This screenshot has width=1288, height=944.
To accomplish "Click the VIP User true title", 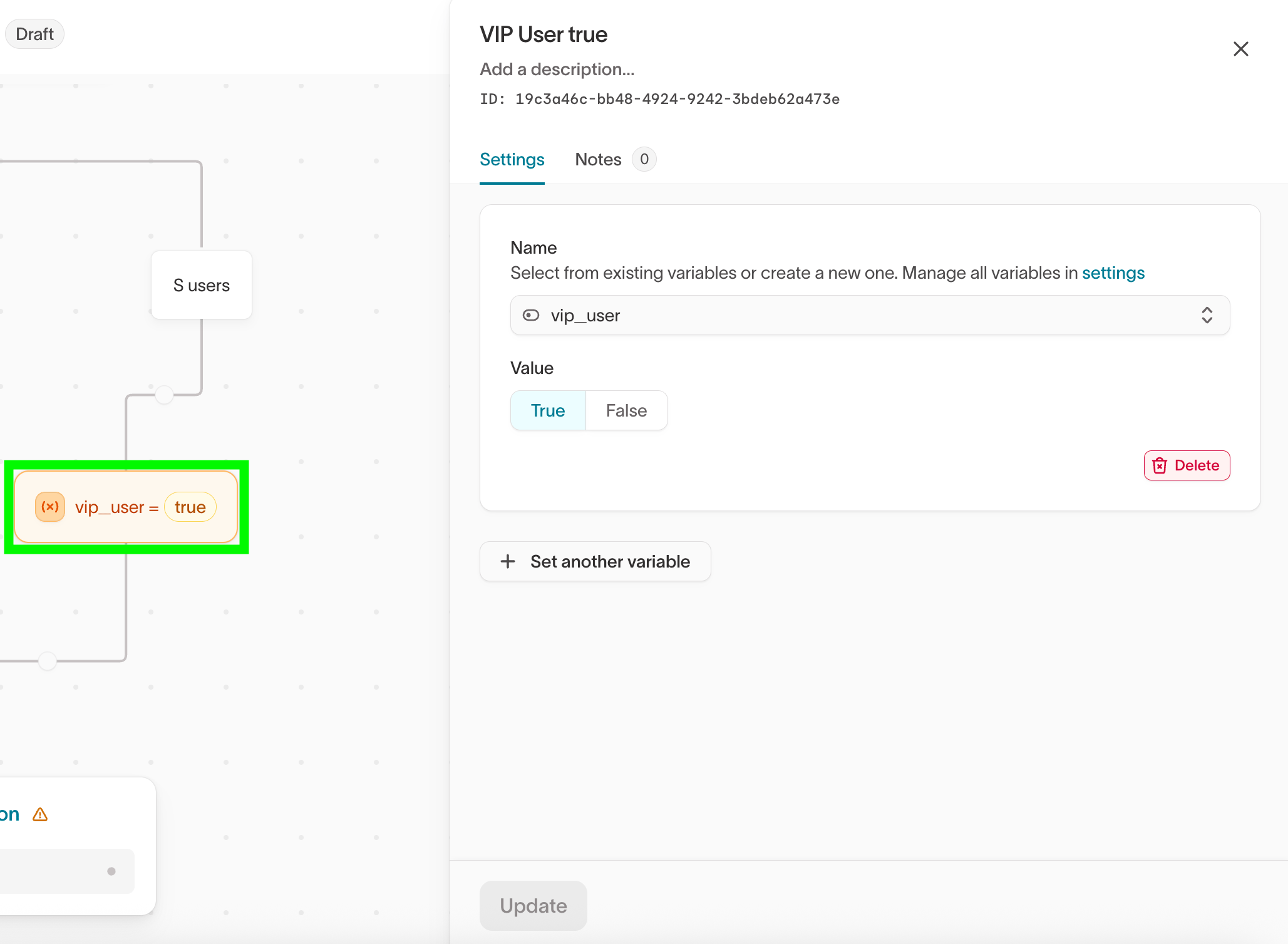I will 544,34.
